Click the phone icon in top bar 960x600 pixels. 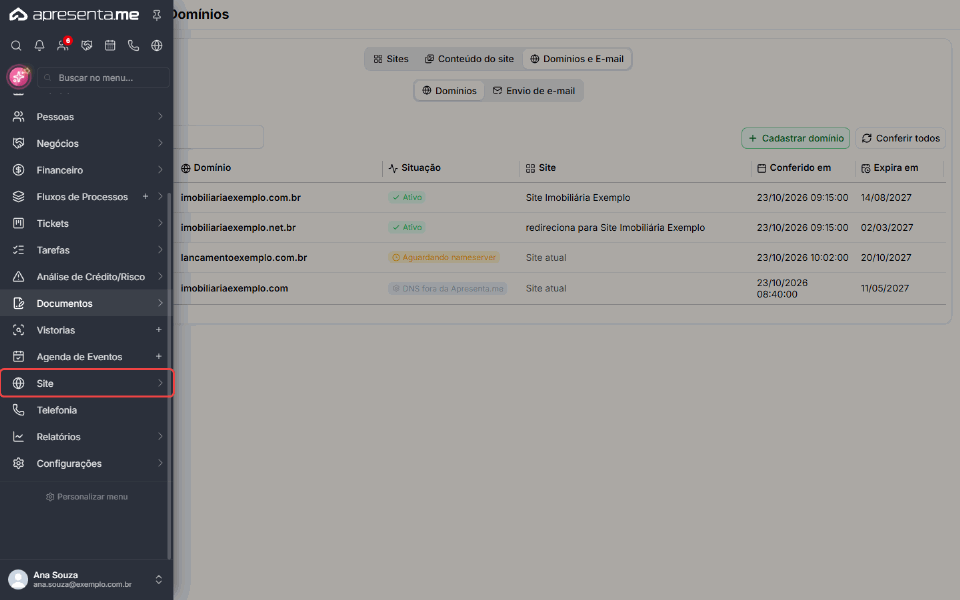pyautogui.click(x=133, y=45)
